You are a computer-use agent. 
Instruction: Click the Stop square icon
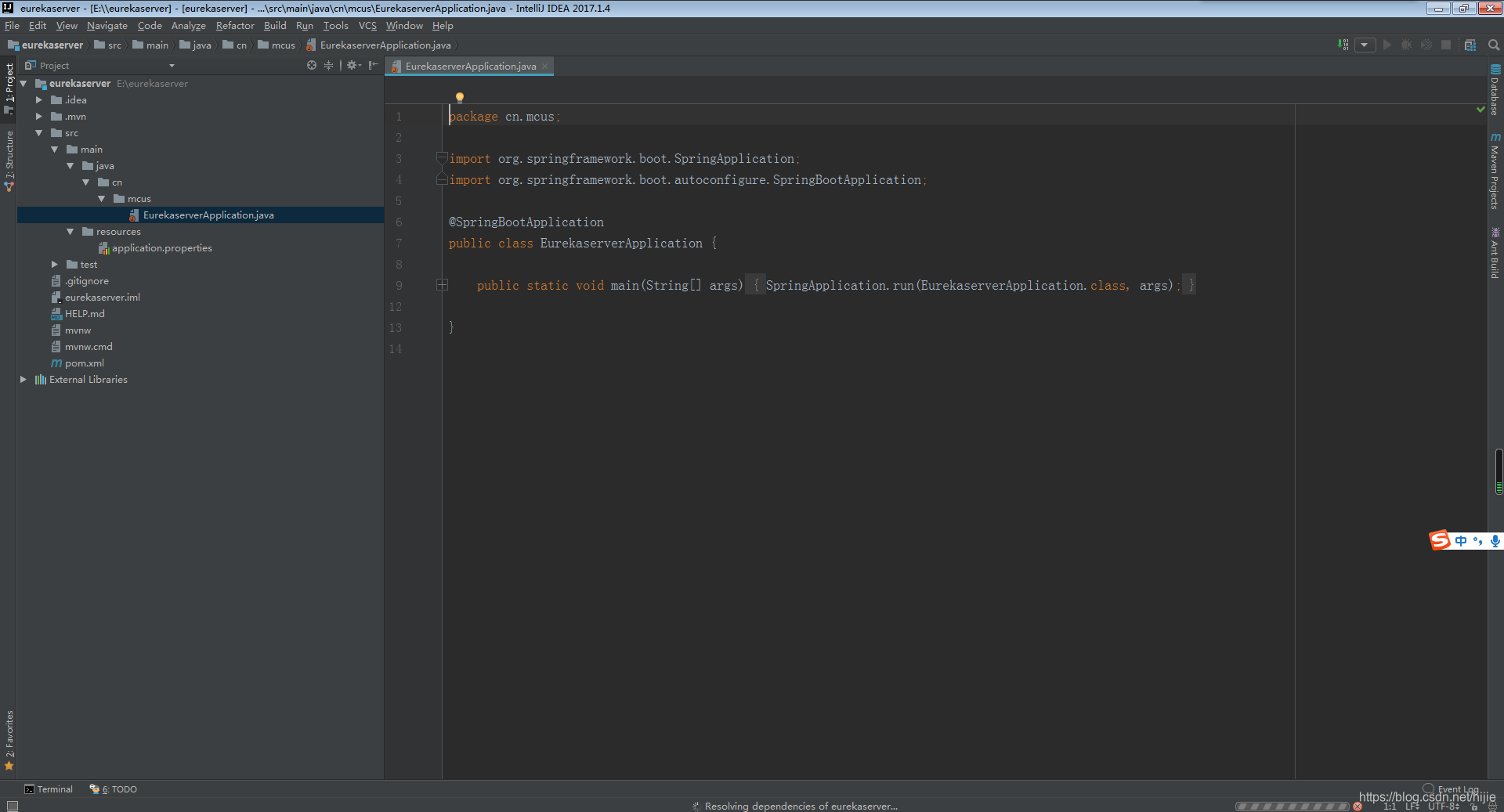point(1446,45)
